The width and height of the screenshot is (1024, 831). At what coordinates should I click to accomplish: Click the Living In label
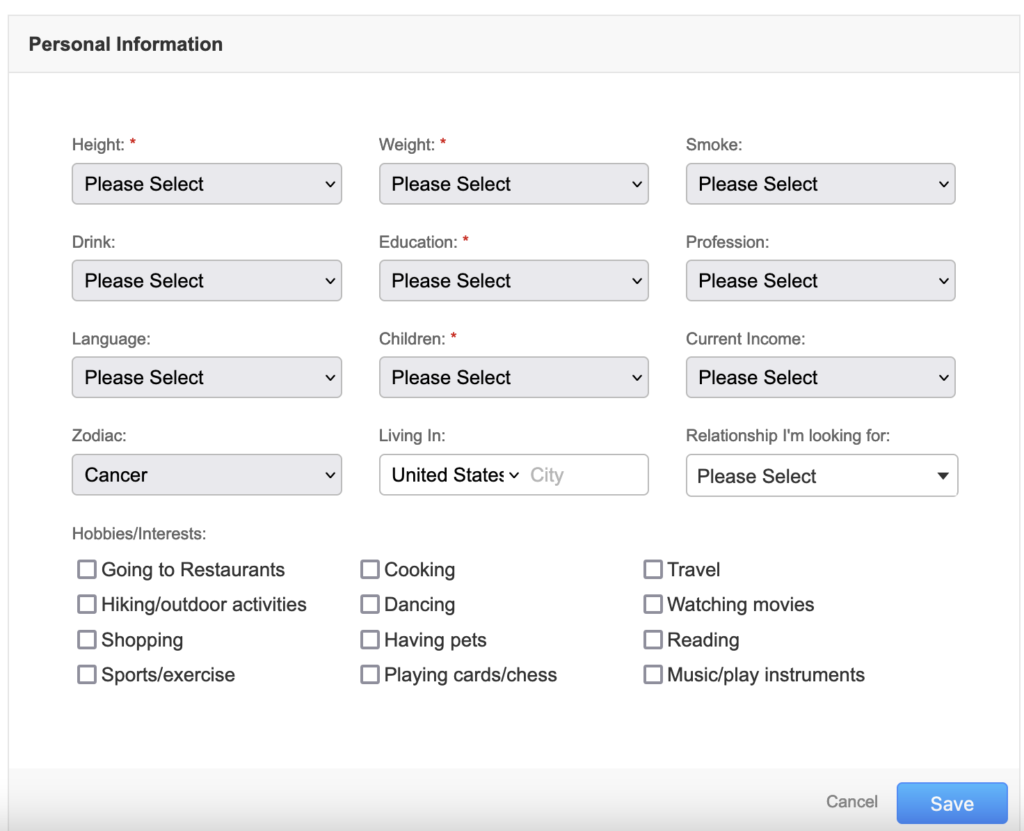tap(412, 436)
